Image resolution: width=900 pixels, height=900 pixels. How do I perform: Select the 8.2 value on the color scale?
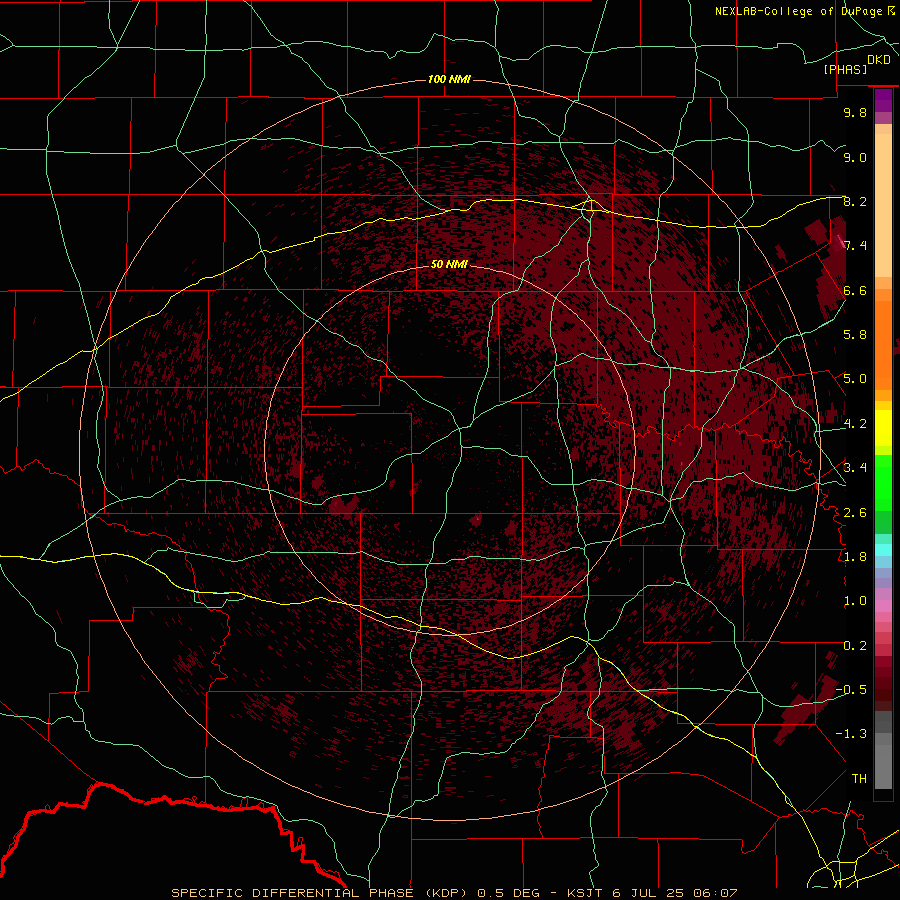click(855, 201)
